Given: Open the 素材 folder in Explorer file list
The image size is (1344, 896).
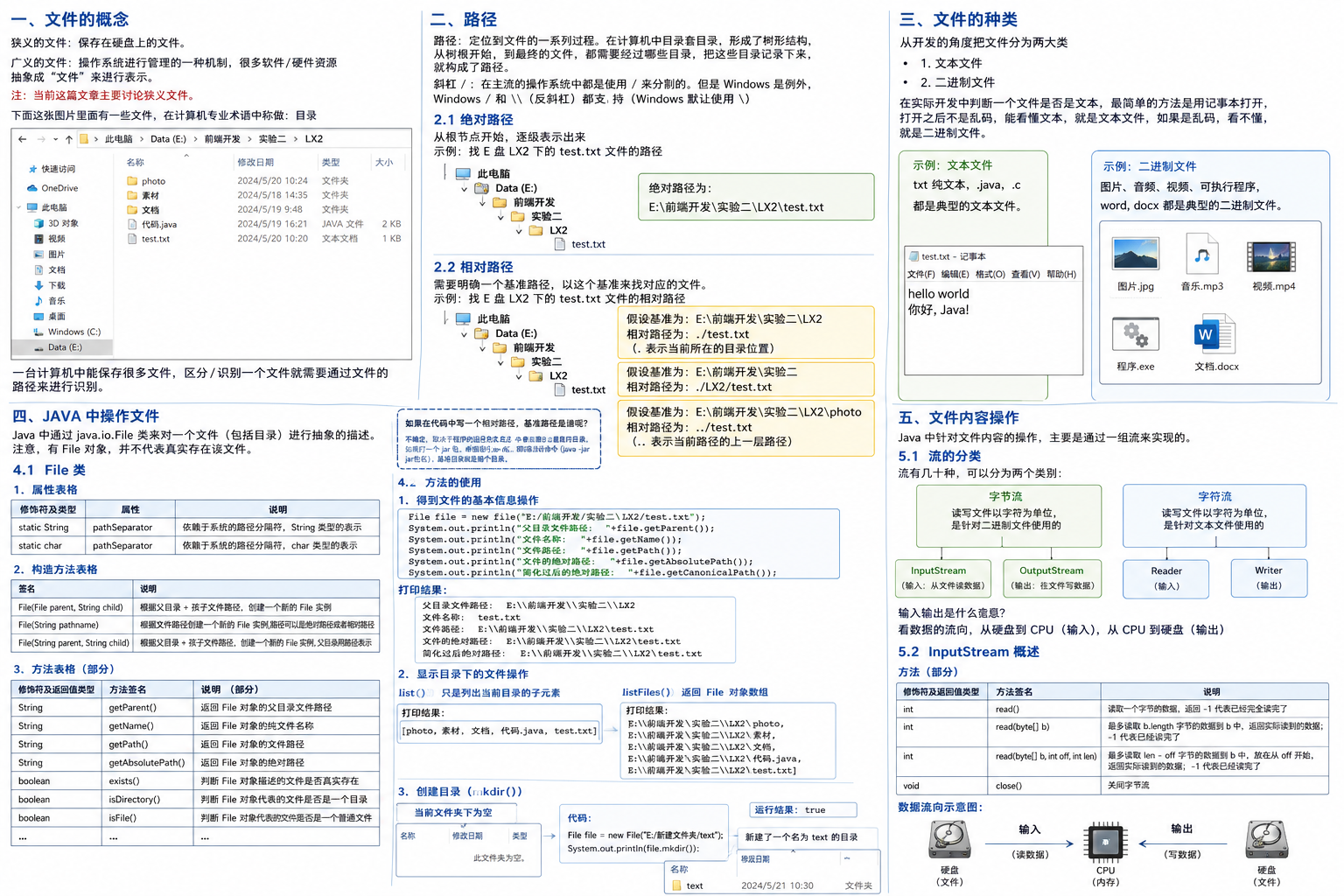Looking at the screenshot, I should tap(143, 195).
